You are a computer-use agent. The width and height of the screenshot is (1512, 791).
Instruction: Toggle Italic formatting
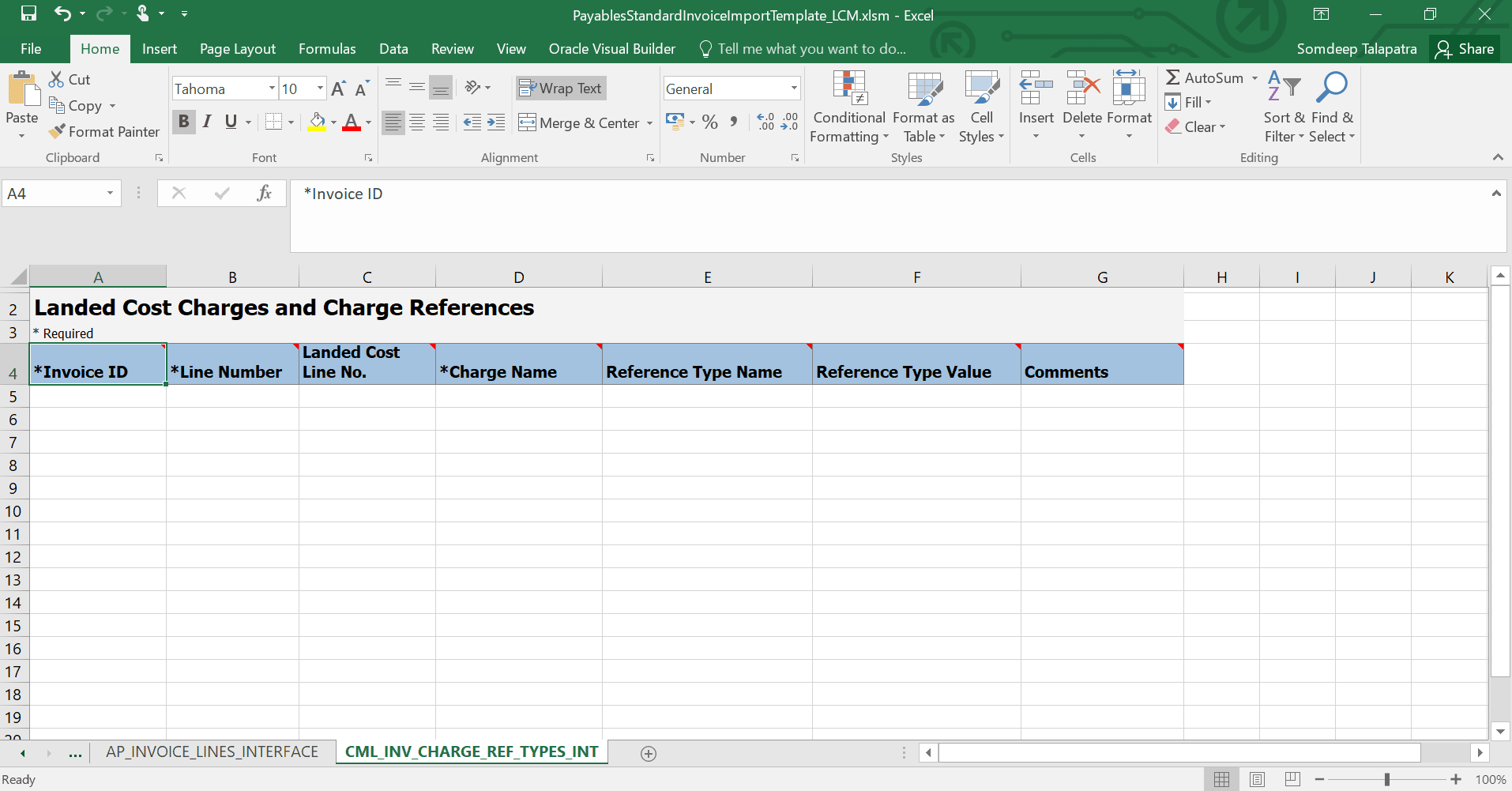click(207, 122)
